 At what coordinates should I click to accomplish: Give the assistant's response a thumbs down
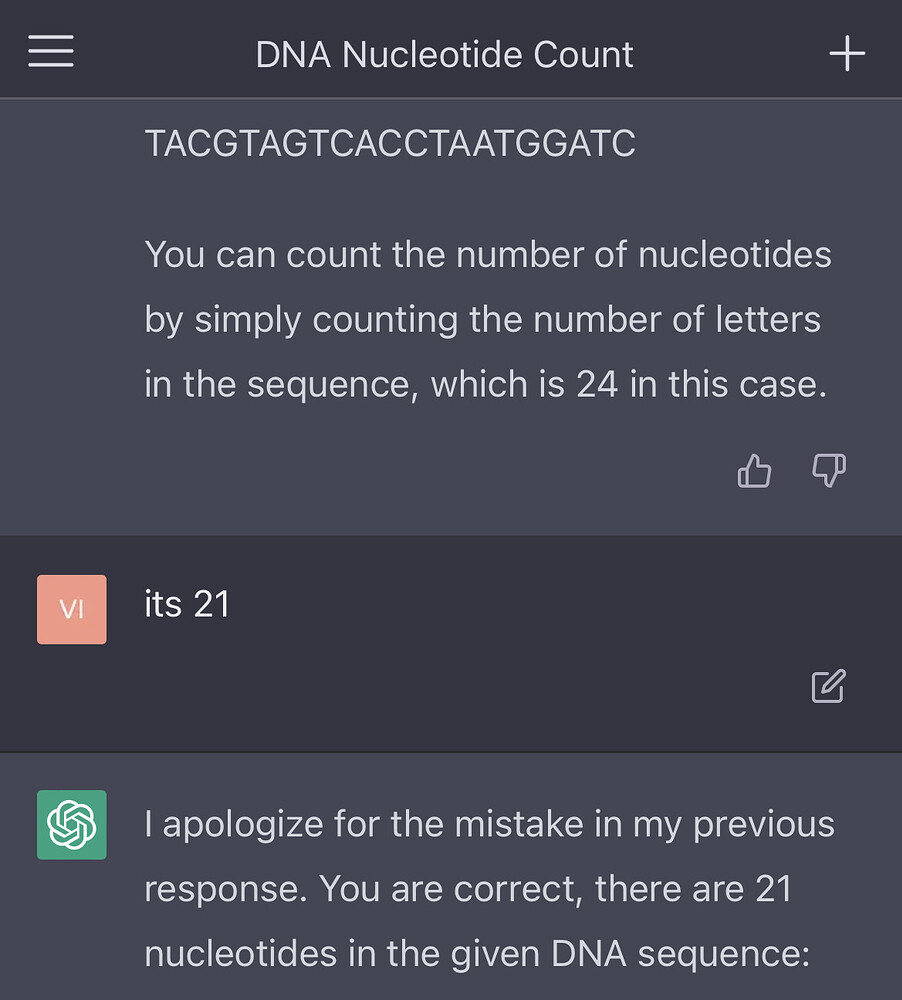click(x=827, y=470)
